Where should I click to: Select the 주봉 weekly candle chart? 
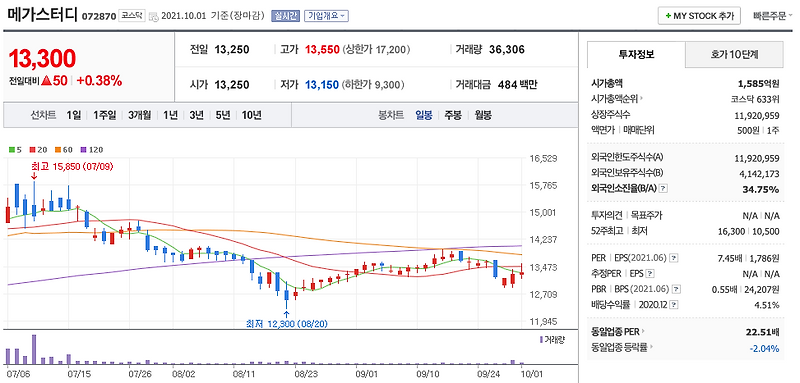pyautogui.click(x=453, y=115)
